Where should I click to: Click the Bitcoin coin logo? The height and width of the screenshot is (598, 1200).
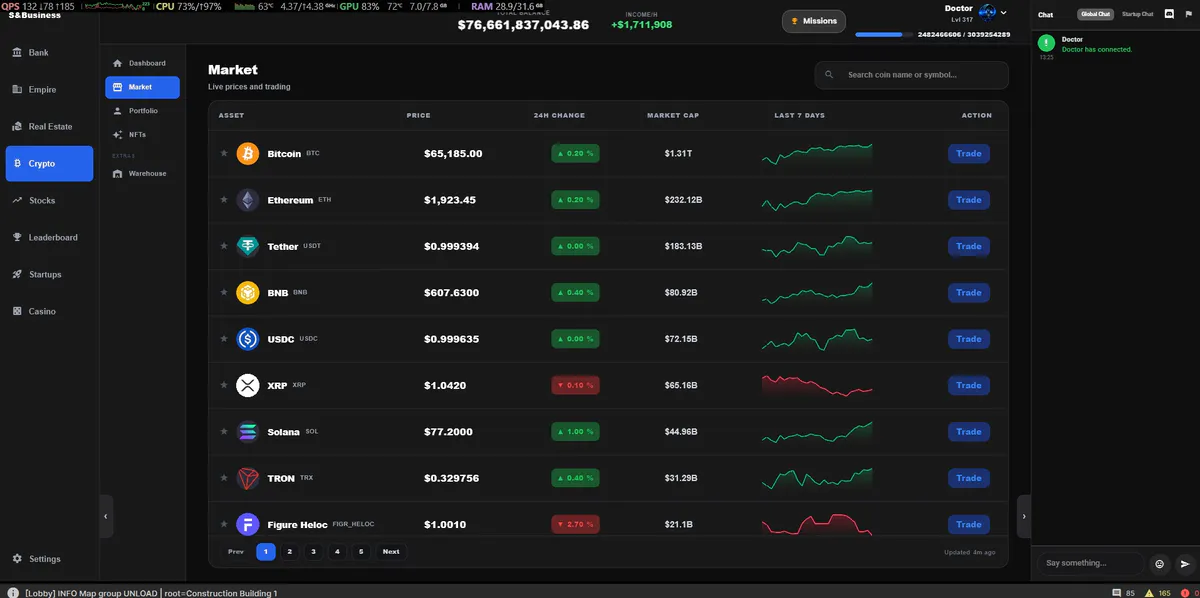pos(247,154)
